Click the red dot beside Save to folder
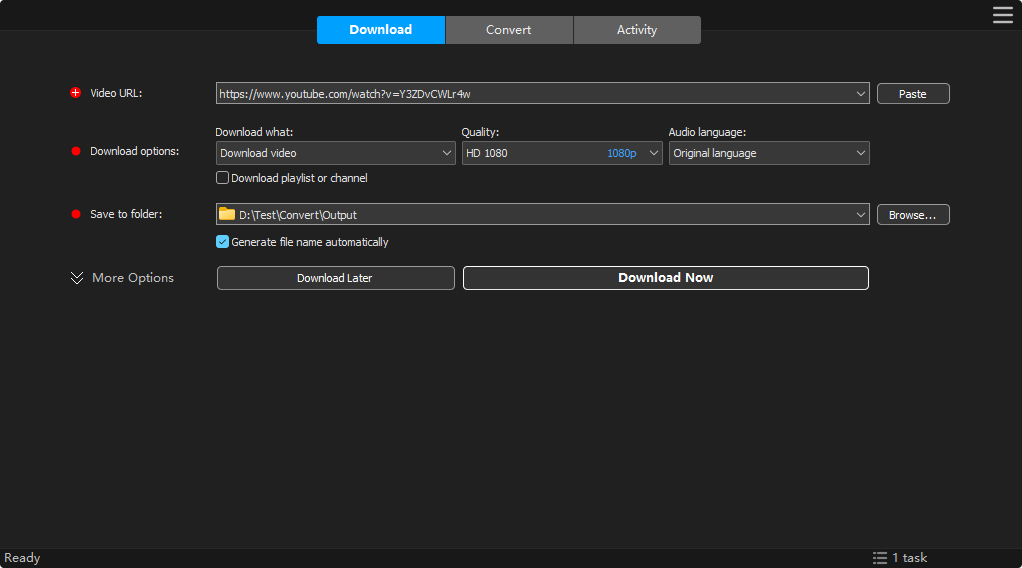The width and height of the screenshot is (1022, 568). coord(75,214)
